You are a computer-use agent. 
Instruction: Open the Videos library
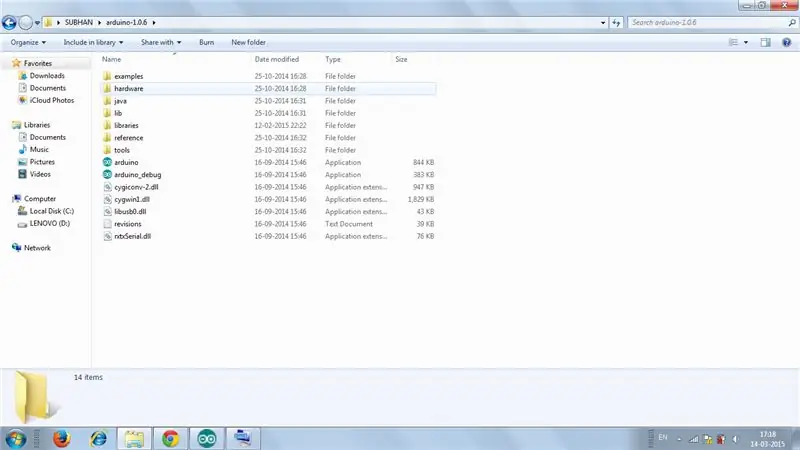point(40,174)
